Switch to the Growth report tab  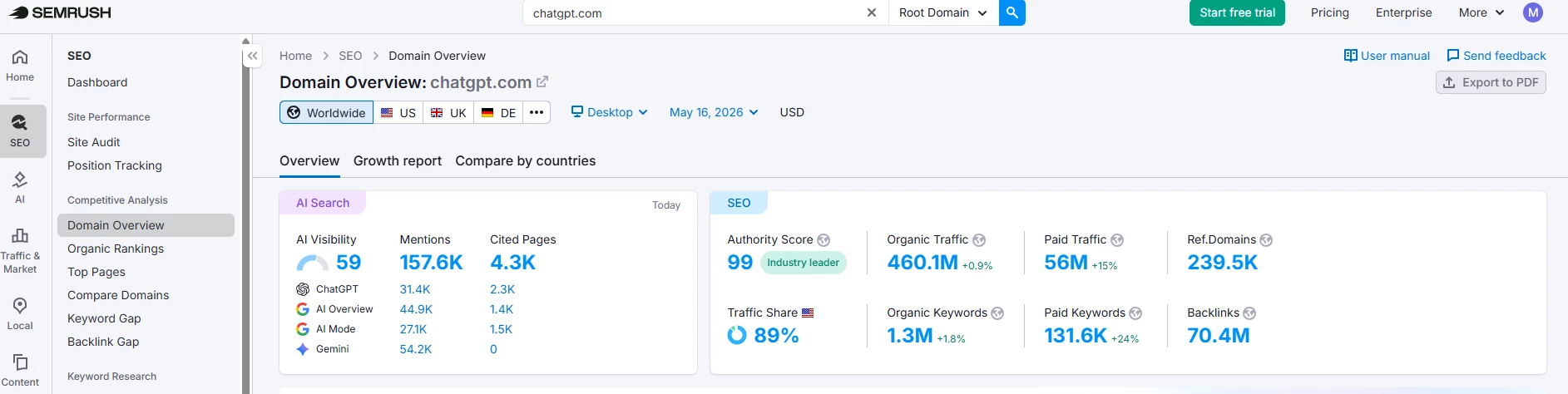pos(398,160)
